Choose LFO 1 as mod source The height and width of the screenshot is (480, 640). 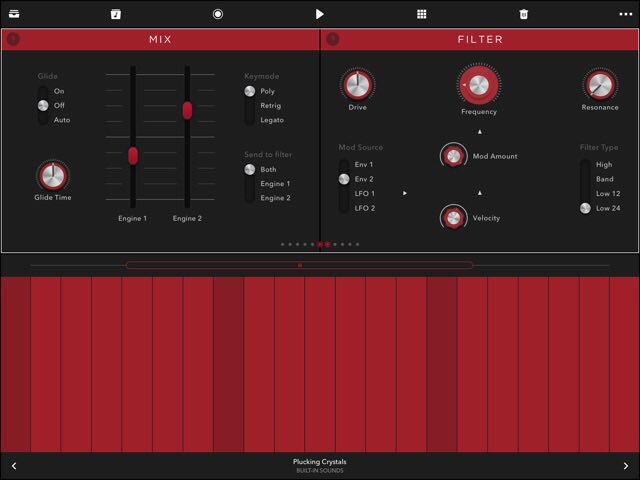(x=364, y=193)
